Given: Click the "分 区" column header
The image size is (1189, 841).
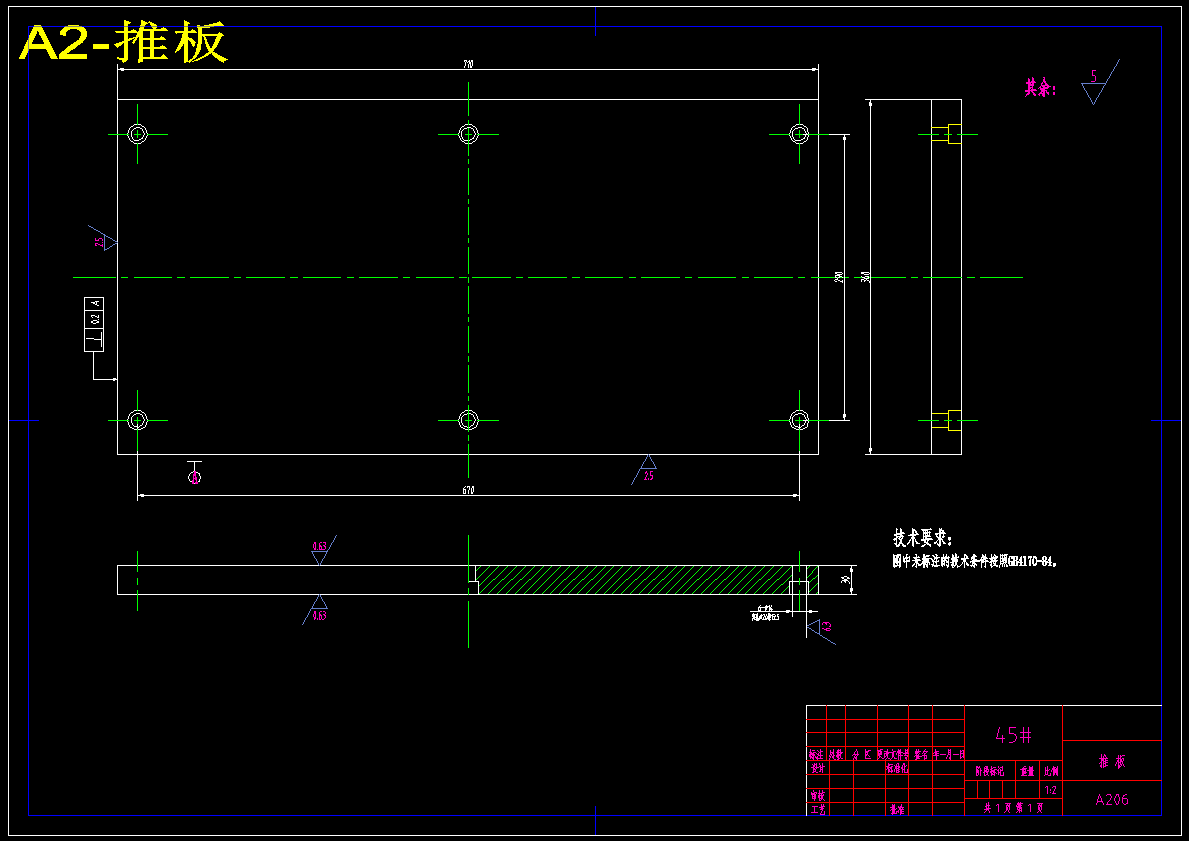Looking at the screenshot, I should (x=861, y=755).
